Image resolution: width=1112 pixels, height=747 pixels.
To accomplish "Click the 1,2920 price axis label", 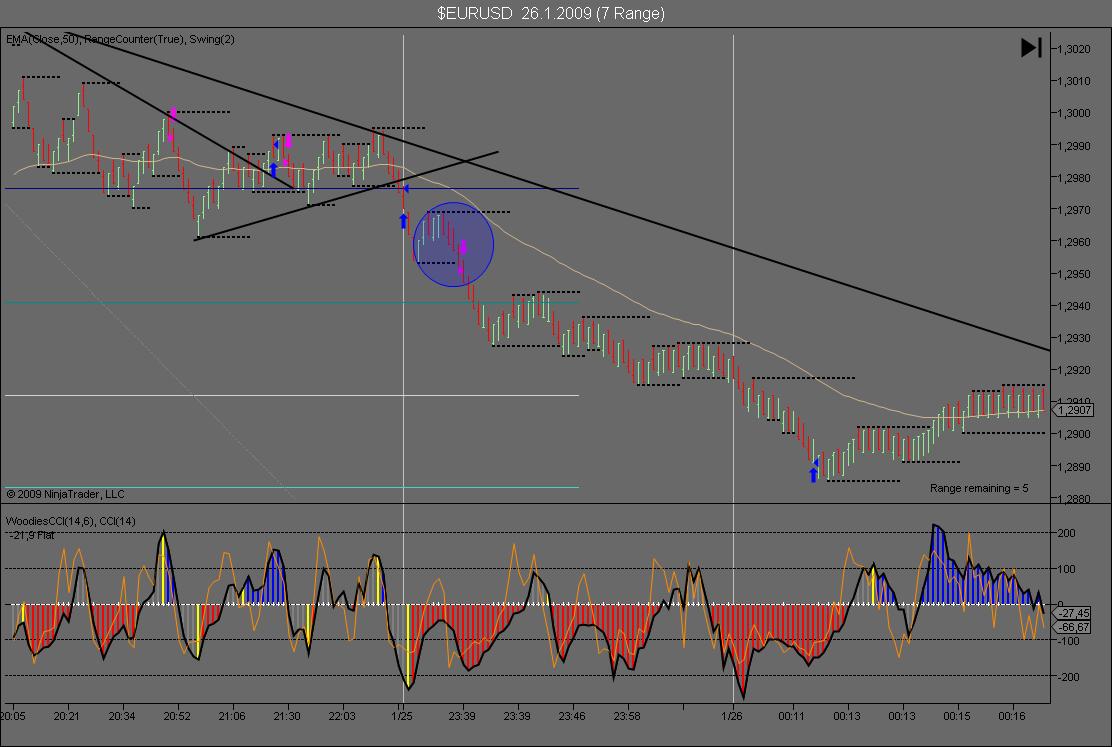I will click(1074, 370).
